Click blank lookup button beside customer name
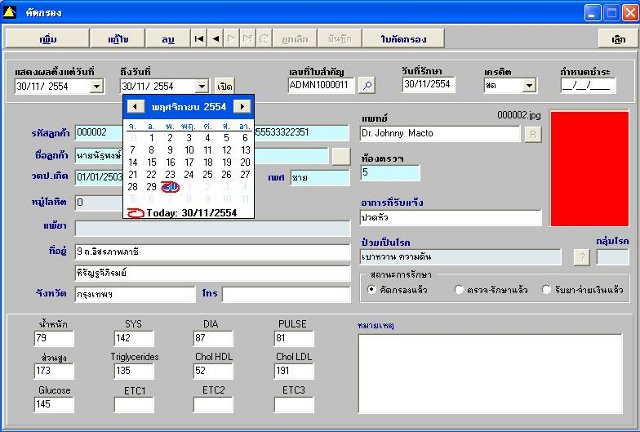Viewport: 640px width, 432px height. [x=341, y=156]
